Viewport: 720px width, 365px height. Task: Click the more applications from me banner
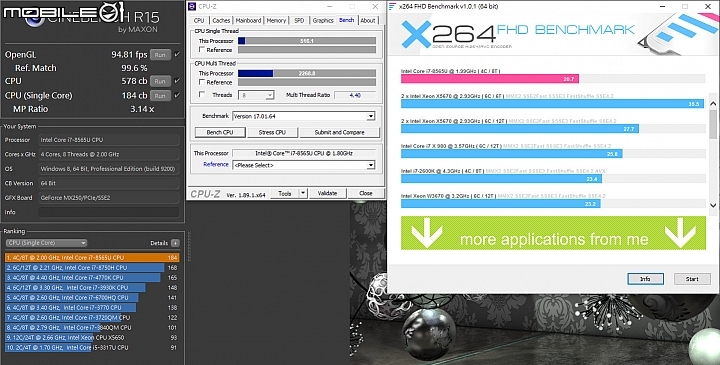coord(553,233)
